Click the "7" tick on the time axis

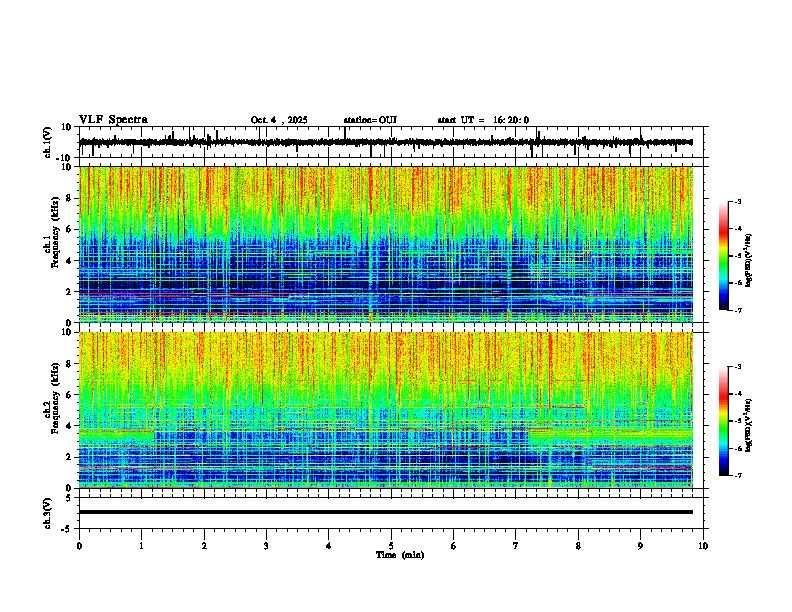click(x=516, y=546)
